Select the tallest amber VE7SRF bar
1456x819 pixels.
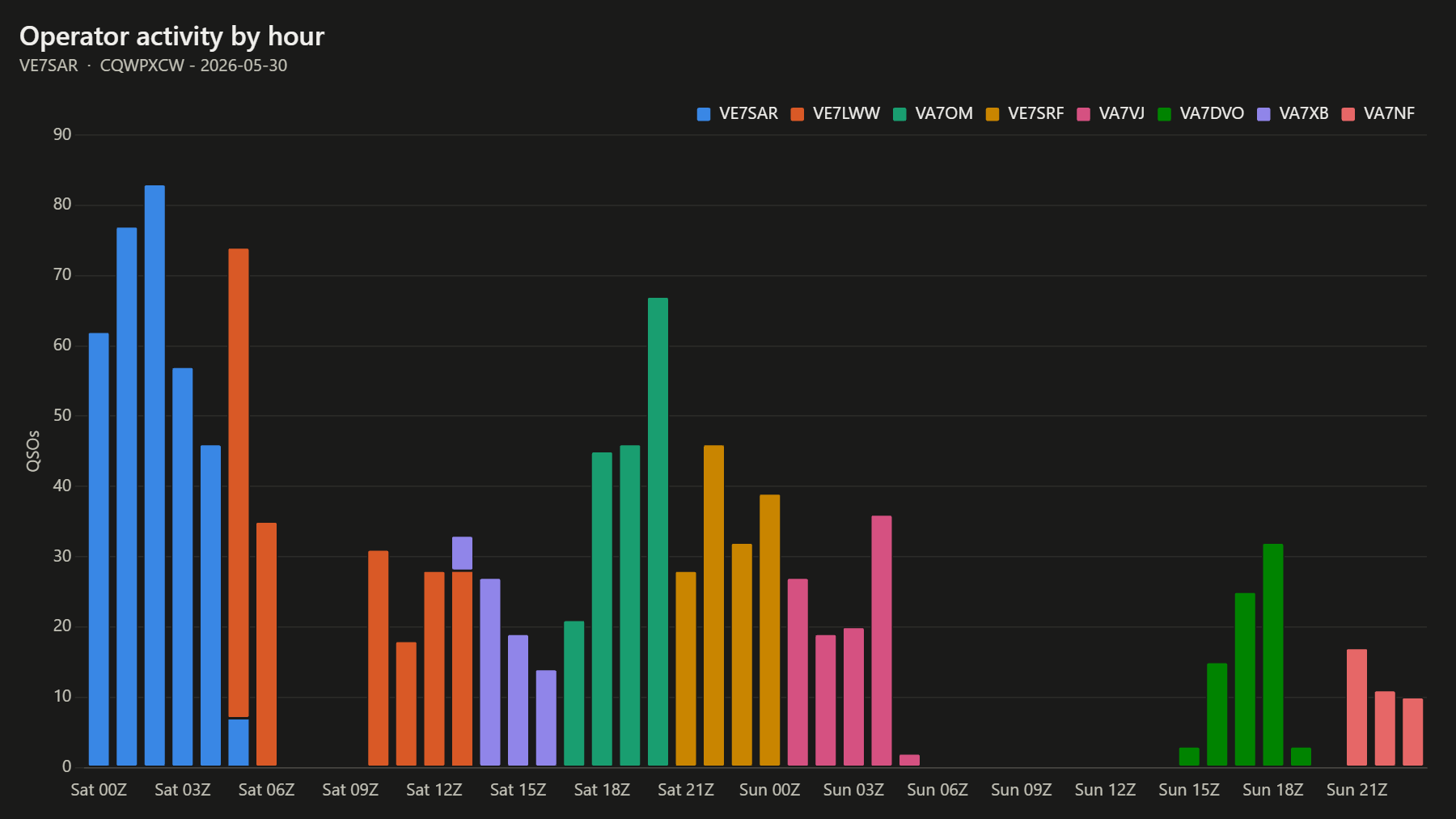point(713,605)
